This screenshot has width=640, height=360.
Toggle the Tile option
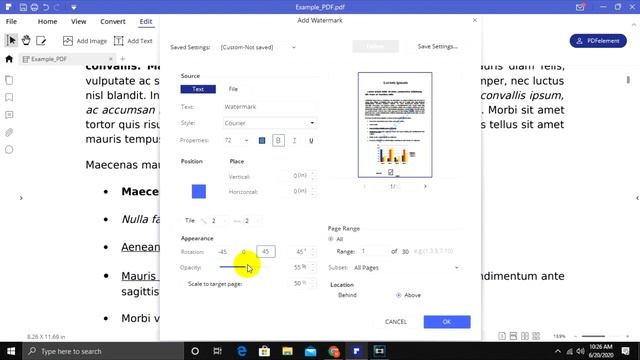[x=189, y=221]
